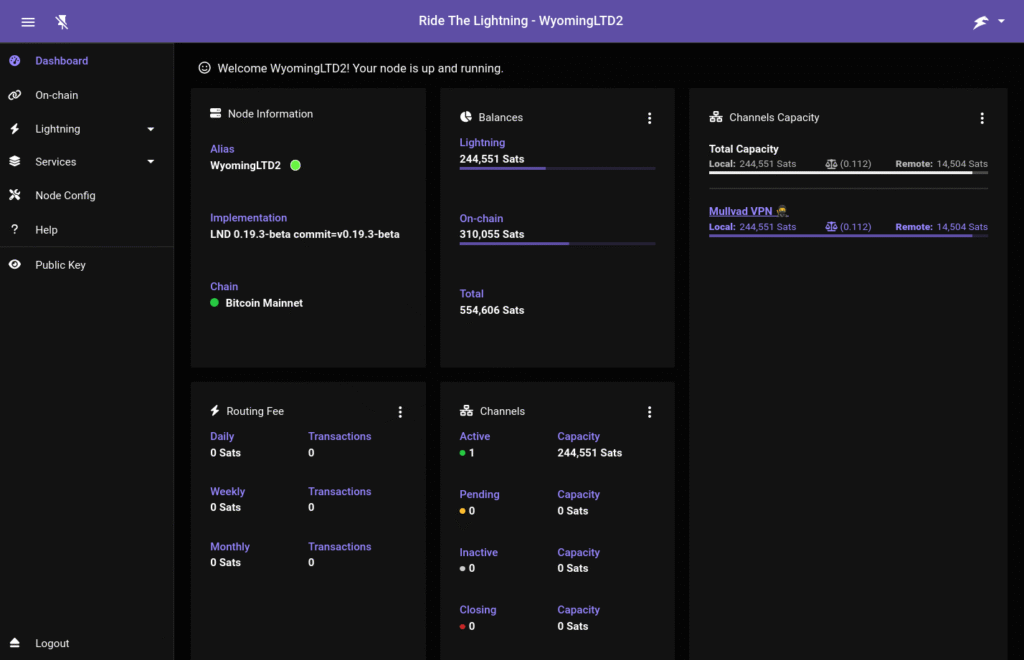This screenshot has width=1024, height=660.
Task: Click the Node Config tools icon
Action: [15, 195]
